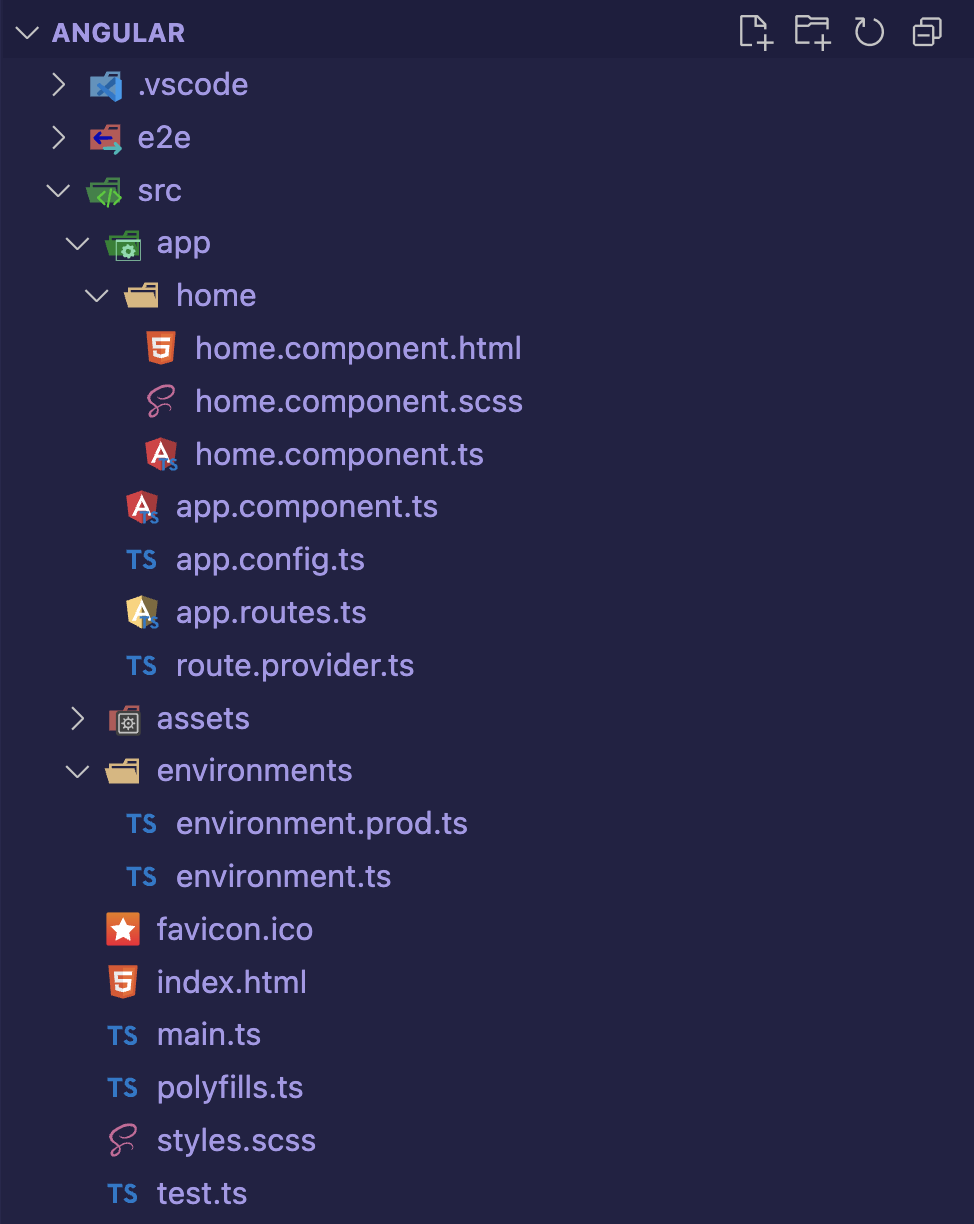Click the favicon star icon
The image size is (974, 1224).
click(122, 928)
